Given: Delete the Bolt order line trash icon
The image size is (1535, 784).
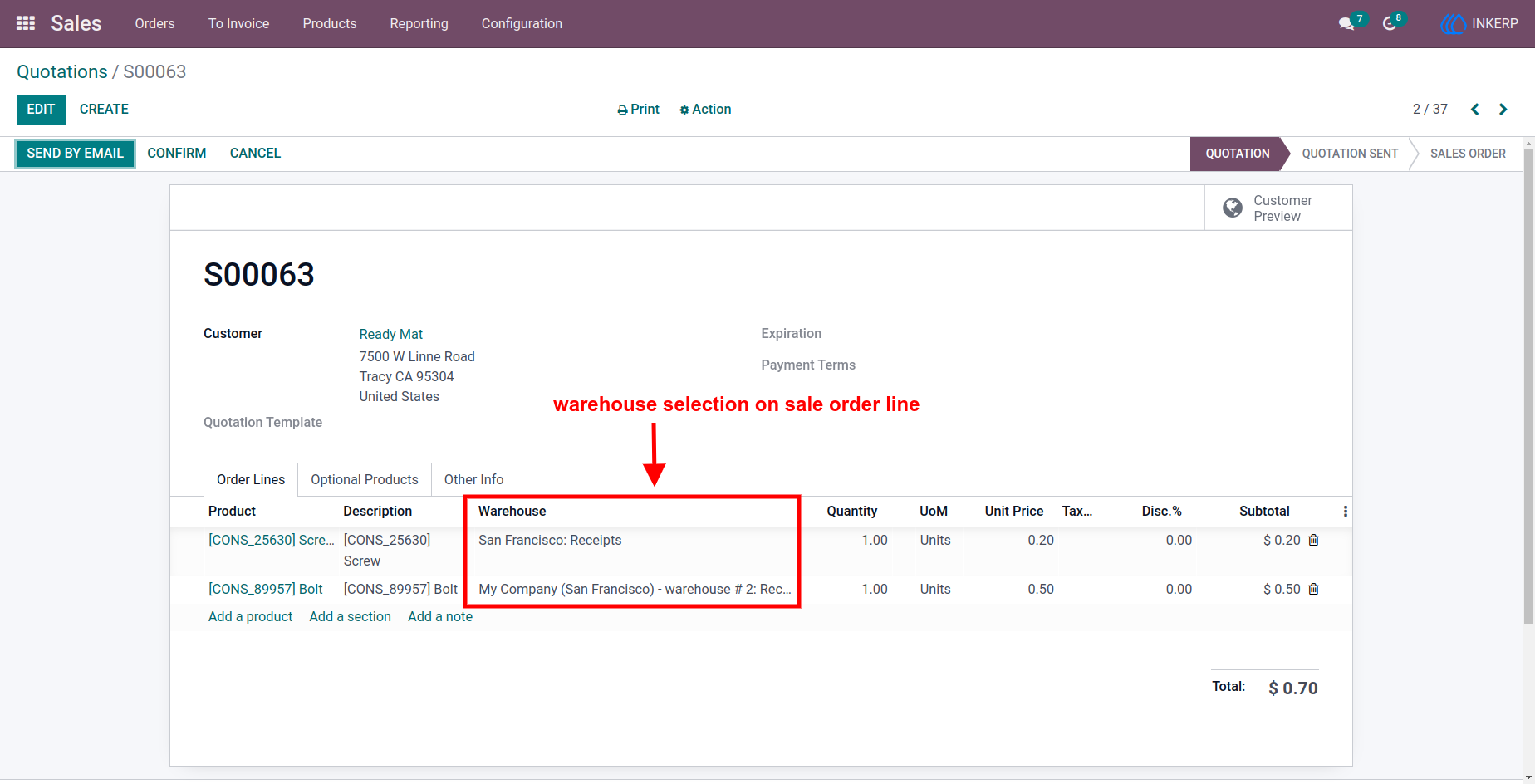Looking at the screenshot, I should (x=1313, y=589).
